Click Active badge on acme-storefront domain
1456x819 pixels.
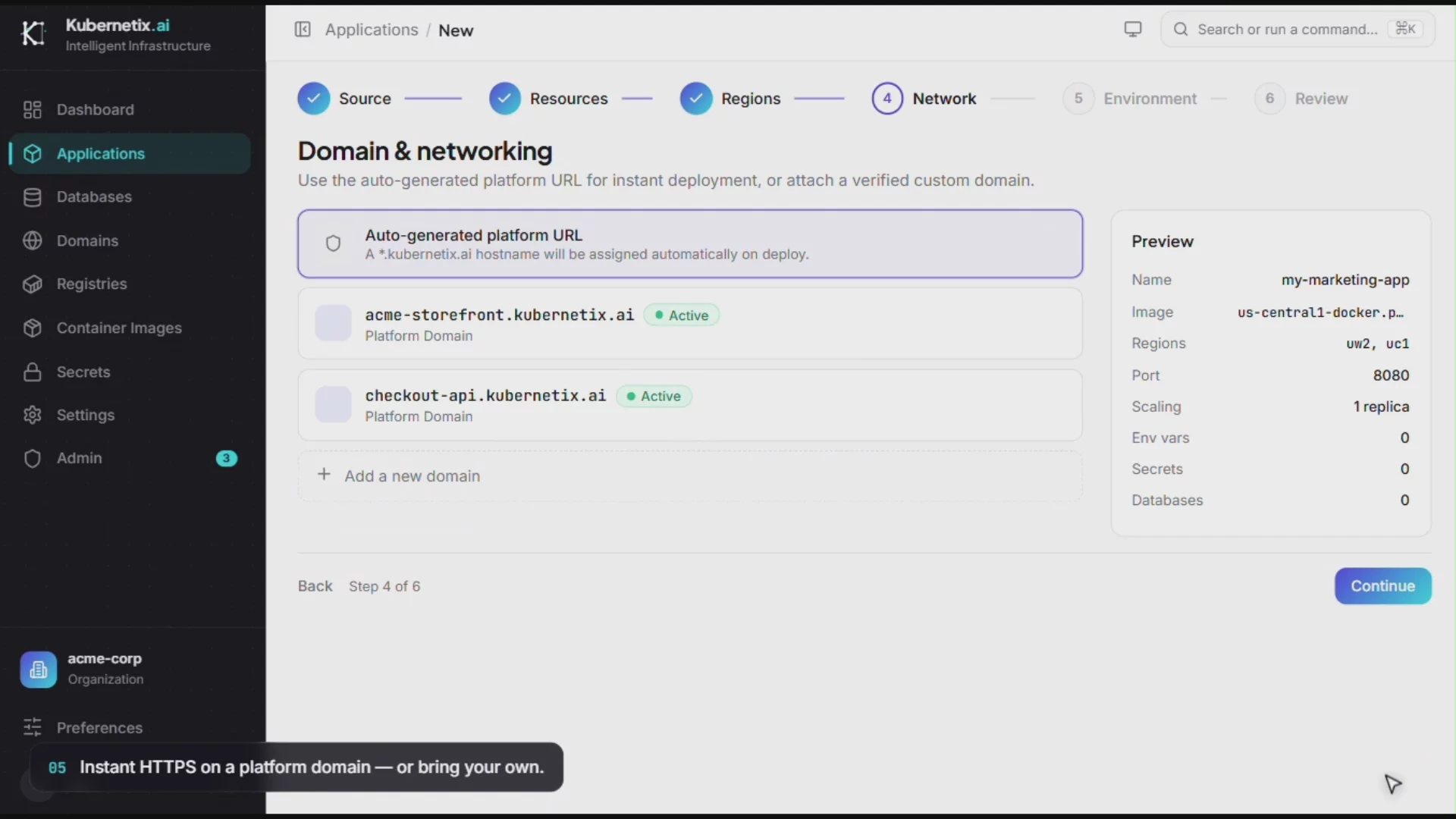(x=682, y=315)
